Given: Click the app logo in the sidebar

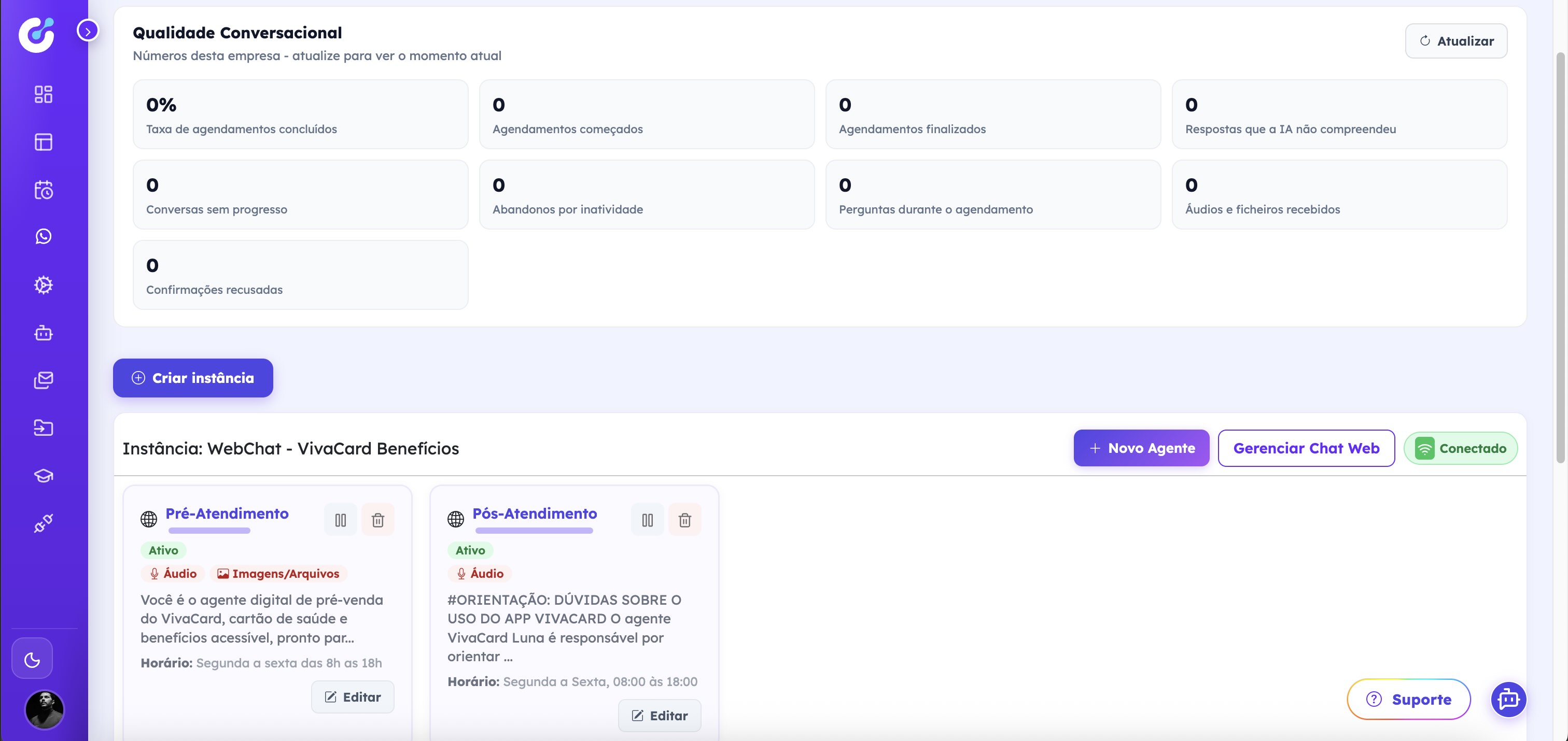Looking at the screenshot, I should 36,34.
